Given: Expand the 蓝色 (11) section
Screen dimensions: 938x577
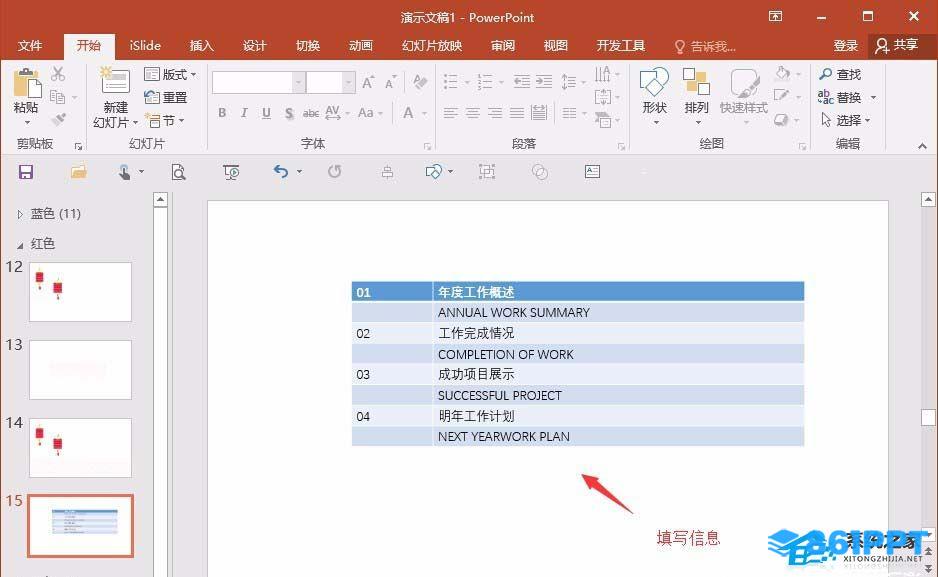Looking at the screenshot, I should point(20,214).
